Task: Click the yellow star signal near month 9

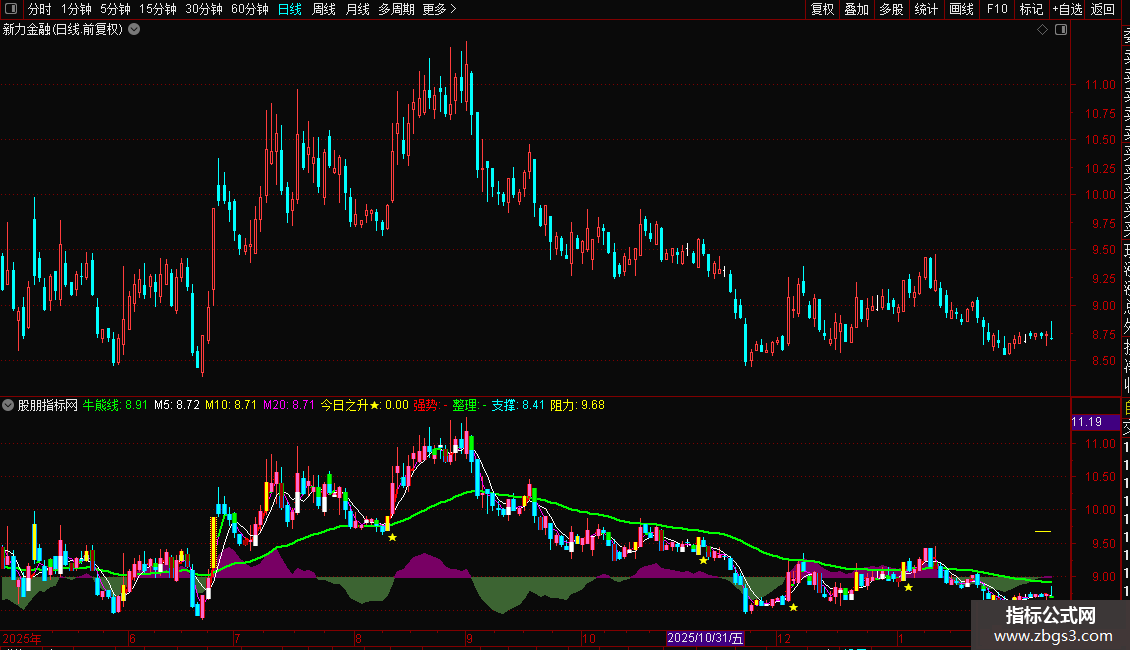Action: 392,537
